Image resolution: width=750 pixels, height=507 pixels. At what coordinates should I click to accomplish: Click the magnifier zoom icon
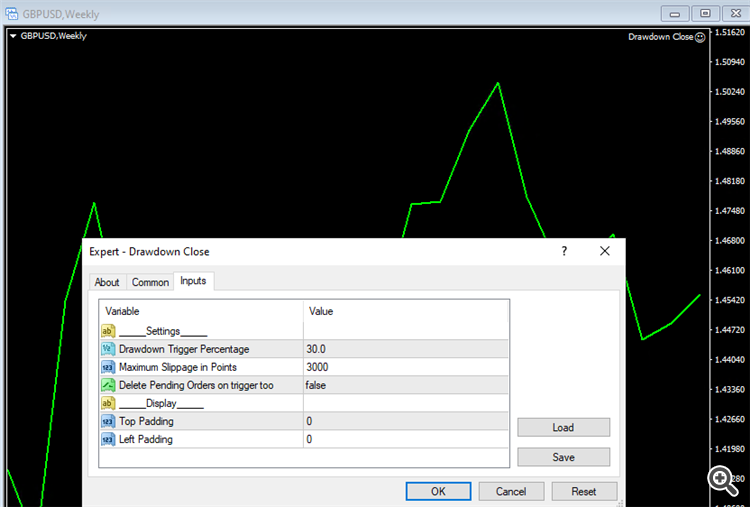pos(722,481)
